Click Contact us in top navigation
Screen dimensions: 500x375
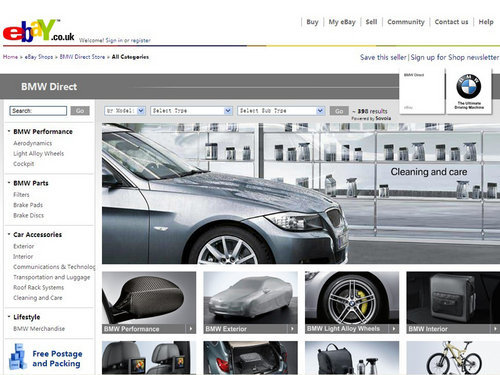pyautogui.click(x=451, y=22)
